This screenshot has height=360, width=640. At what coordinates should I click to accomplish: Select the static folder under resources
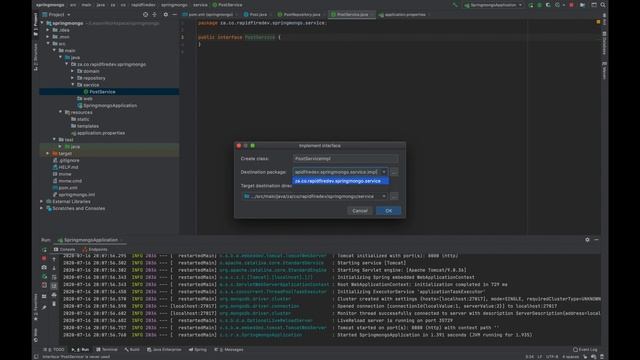point(80,119)
